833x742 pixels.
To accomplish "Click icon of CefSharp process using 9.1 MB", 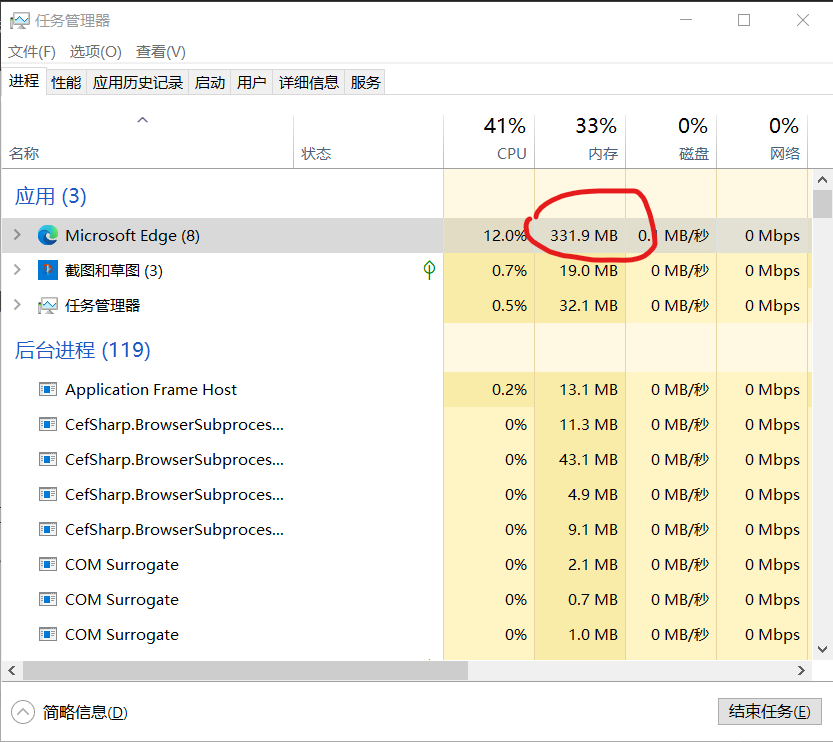I will (x=48, y=530).
